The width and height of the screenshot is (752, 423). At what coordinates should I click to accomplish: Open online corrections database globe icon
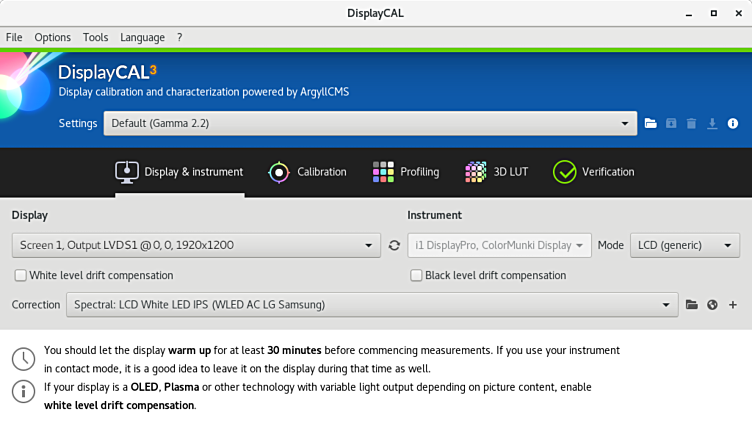coord(712,305)
